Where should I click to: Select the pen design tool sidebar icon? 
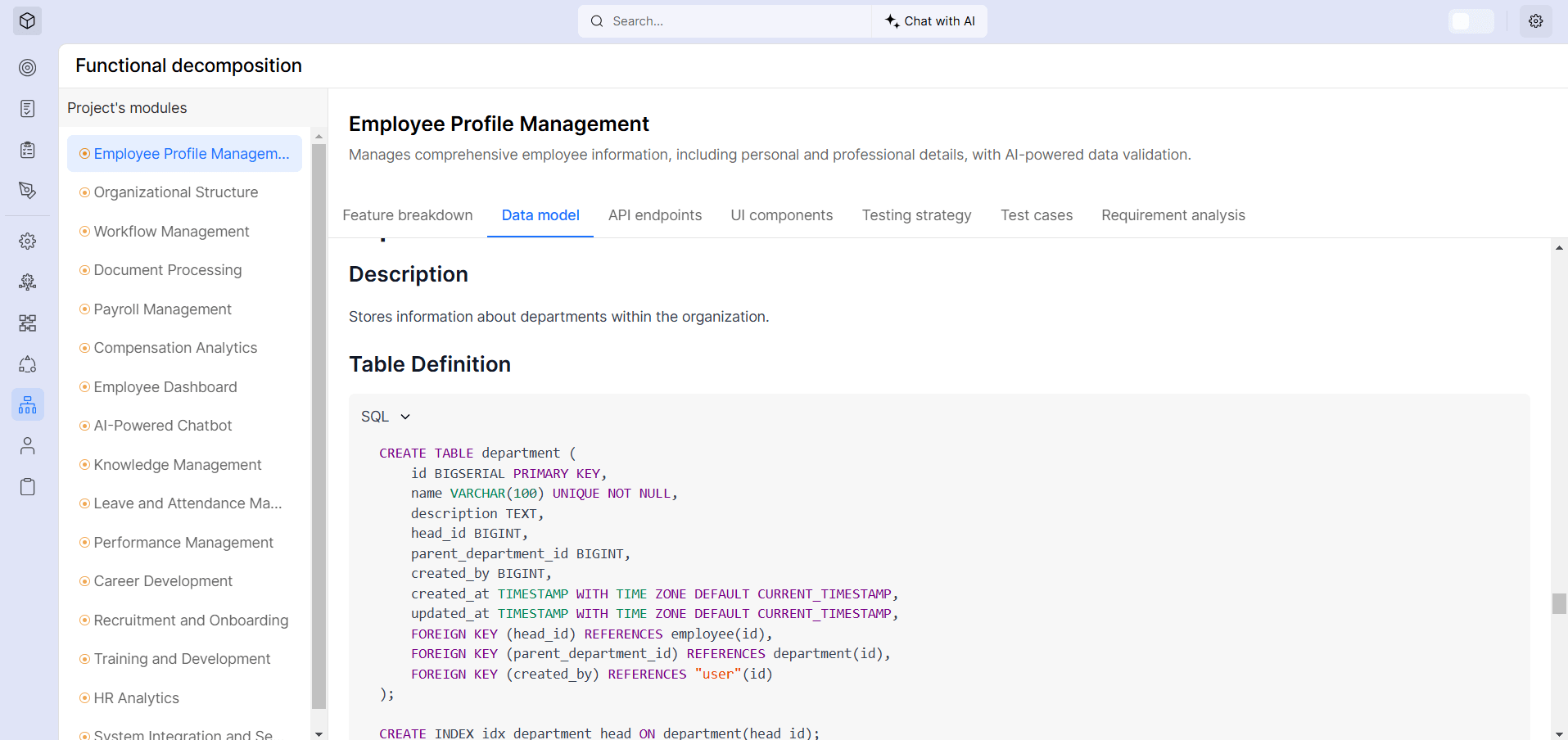point(28,191)
